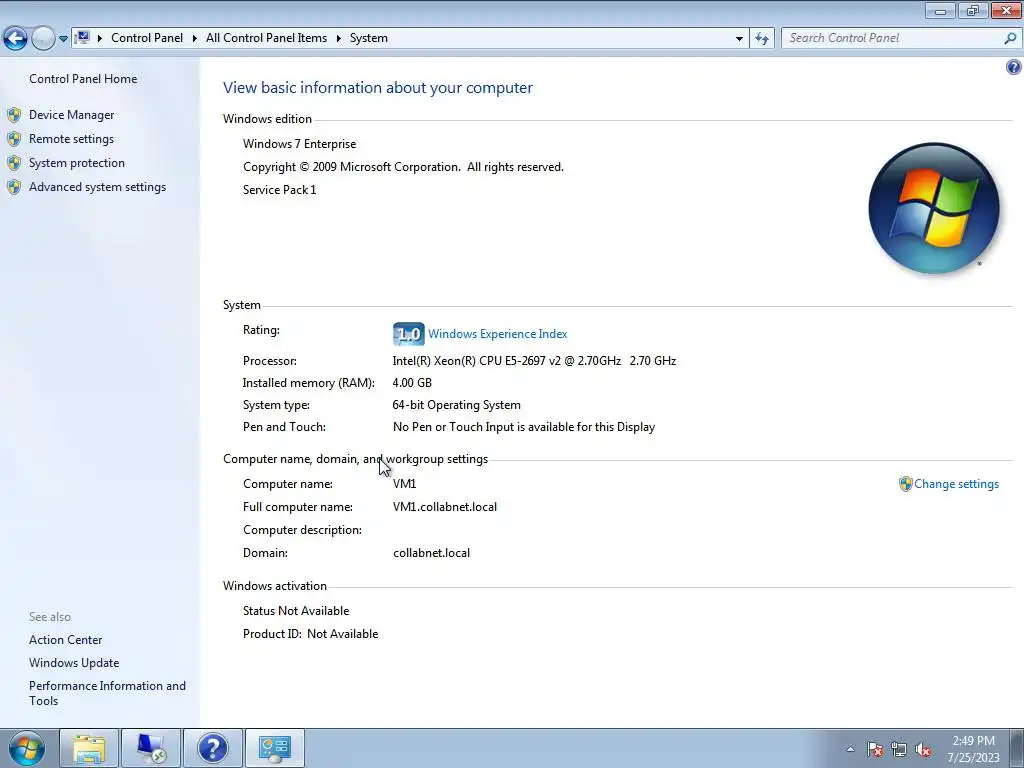Click the Show desktop button
The height and width of the screenshot is (768, 1024).
[1016, 748]
